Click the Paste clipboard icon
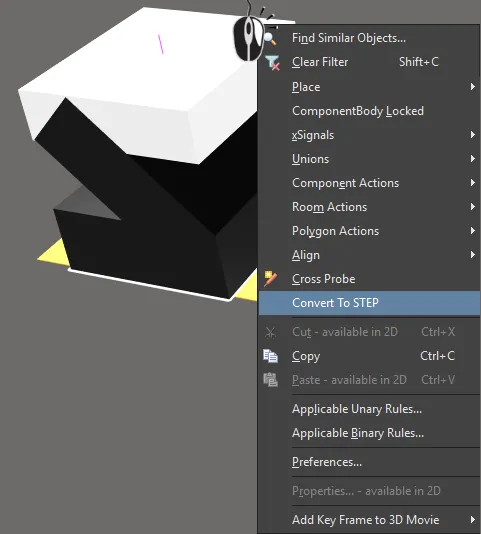 270,380
